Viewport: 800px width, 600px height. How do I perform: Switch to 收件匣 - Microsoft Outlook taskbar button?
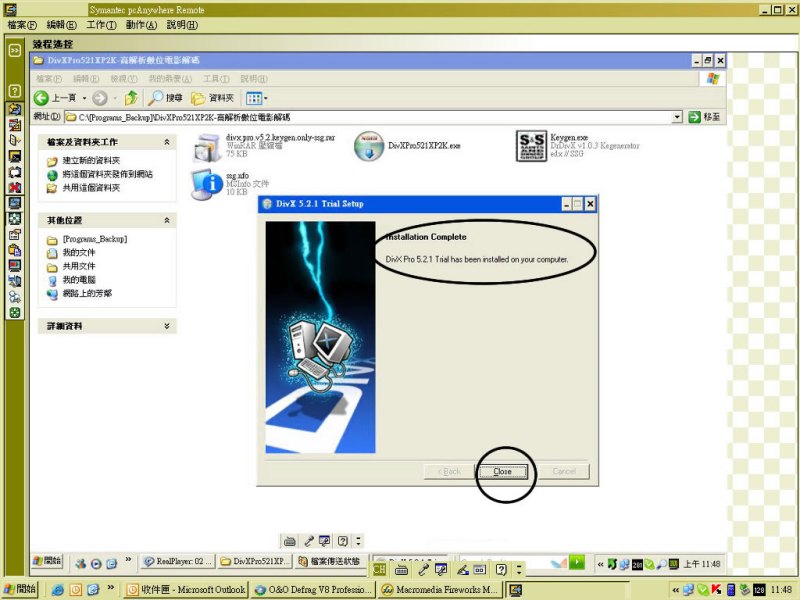[186, 590]
